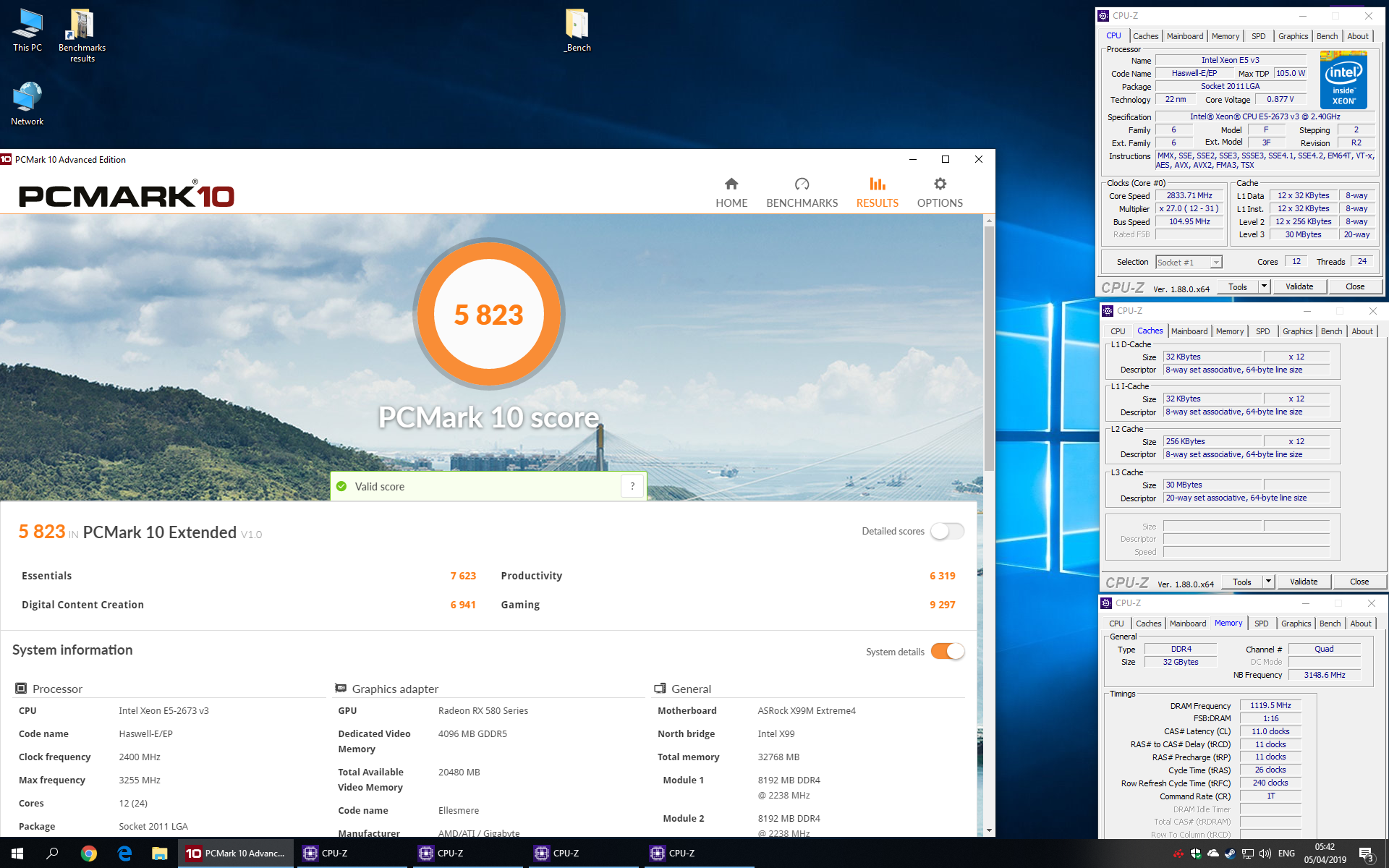Viewport: 1389px width, 868px height.
Task: Open Socket #1 selection dropdown
Action: pos(1189,262)
